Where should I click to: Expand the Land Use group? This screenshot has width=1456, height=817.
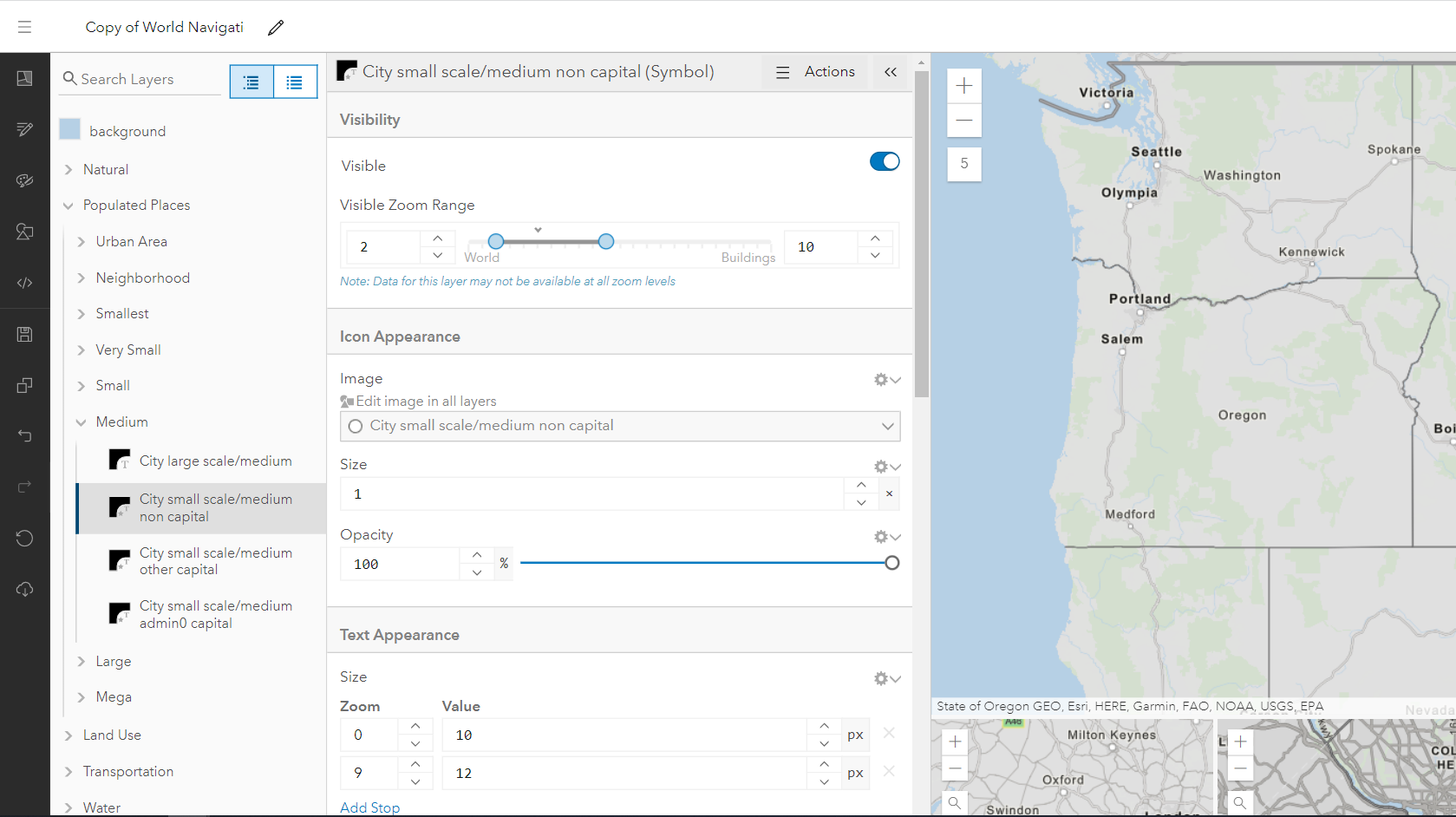[x=69, y=735]
